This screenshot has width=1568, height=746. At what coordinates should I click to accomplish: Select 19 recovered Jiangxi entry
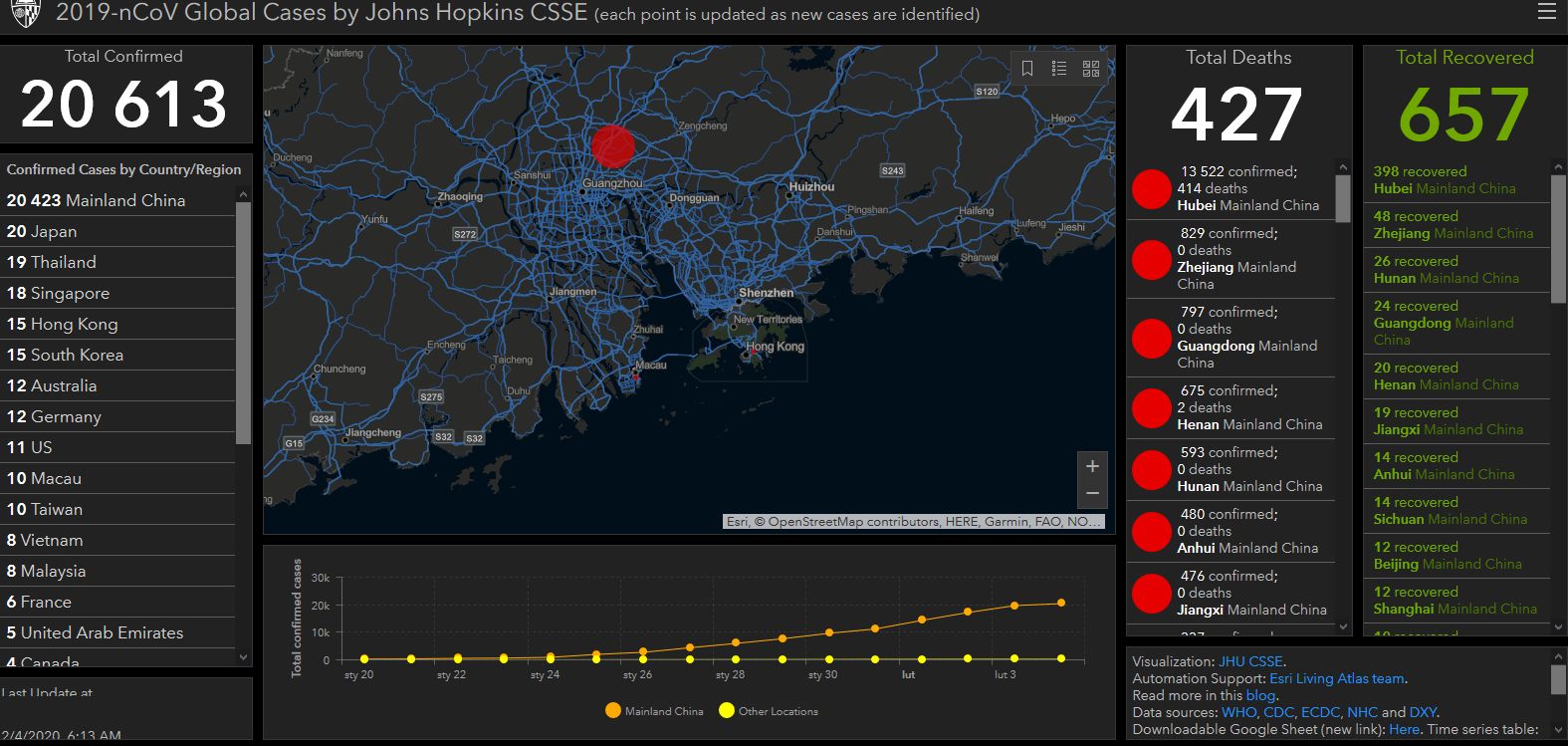[x=1456, y=421]
